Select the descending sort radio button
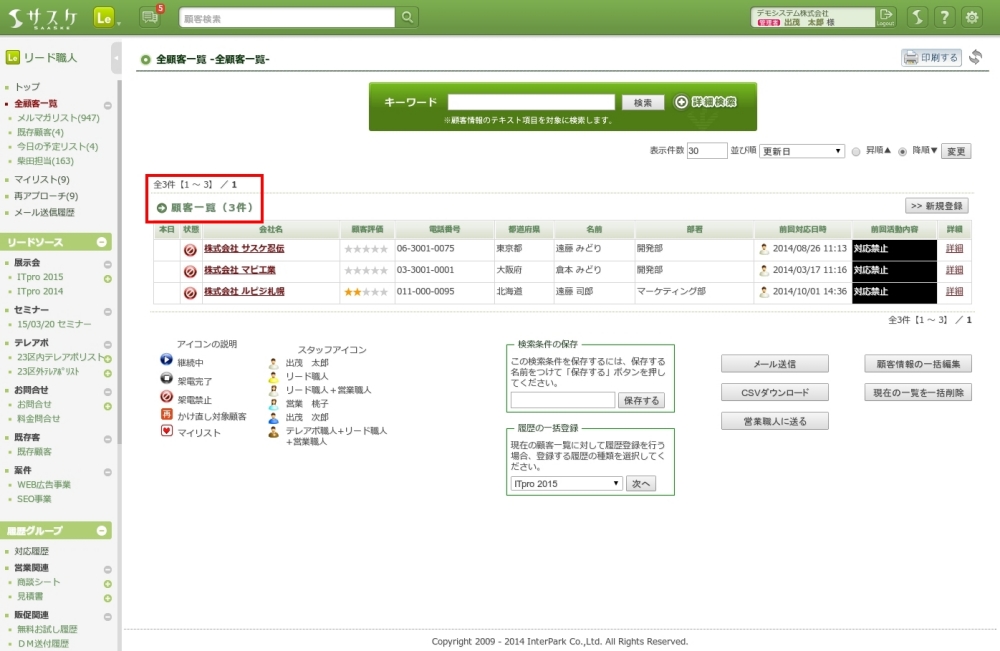This screenshot has height=651, width=1000. click(x=903, y=152)
